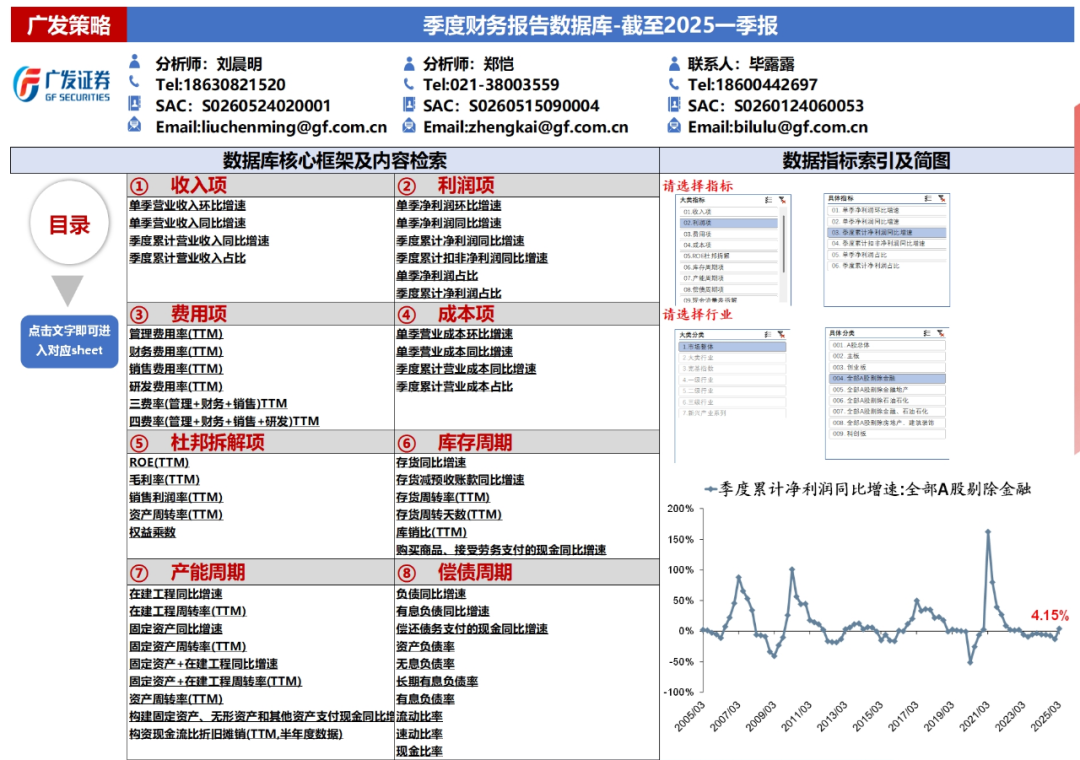Toggle multi-select on the 具体分类 slicer
The height and width of the screenshot is (760, 1080).
click(x=926, y=332)
